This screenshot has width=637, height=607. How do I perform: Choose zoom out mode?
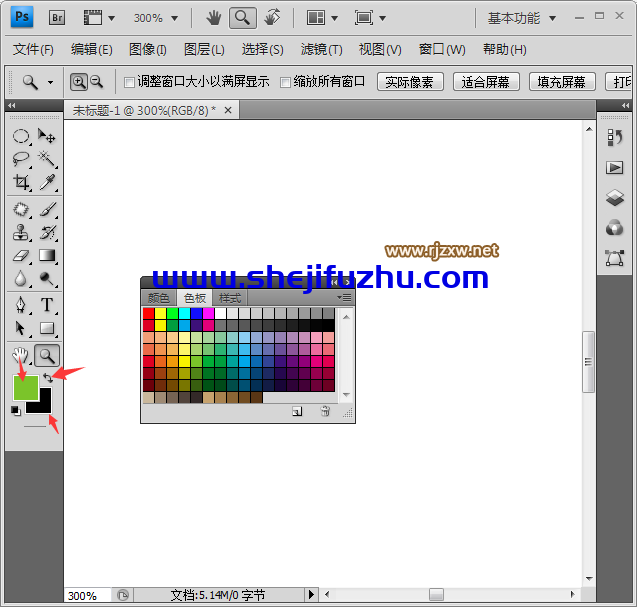(x=96, y=82)
